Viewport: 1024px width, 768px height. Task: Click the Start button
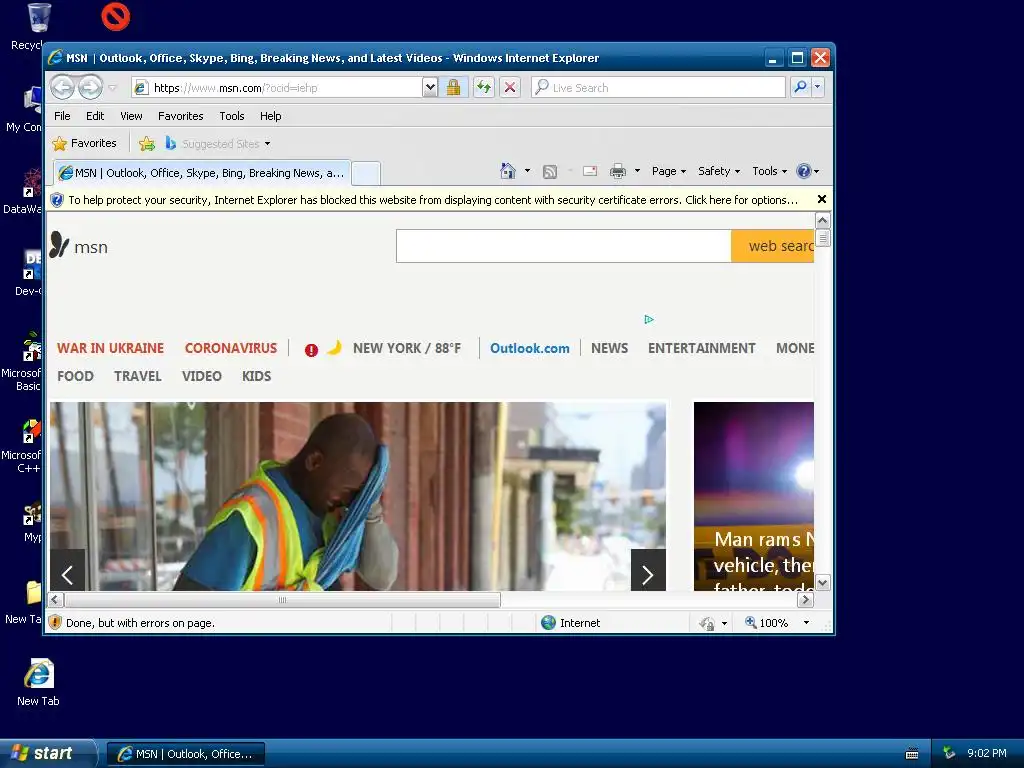pyautogui.click(x=47, y=753)
